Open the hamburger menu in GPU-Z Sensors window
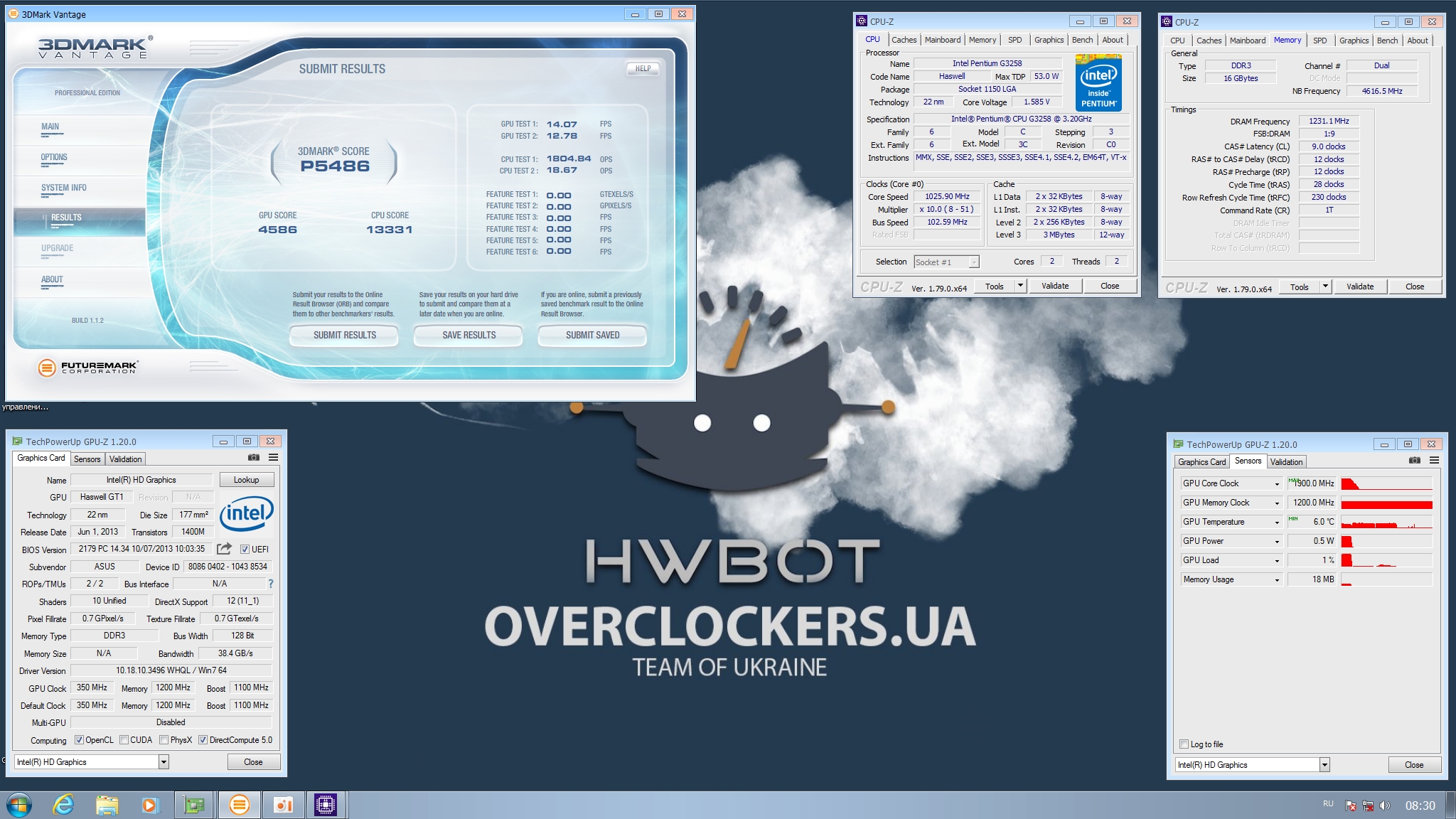 point(1435,461)
